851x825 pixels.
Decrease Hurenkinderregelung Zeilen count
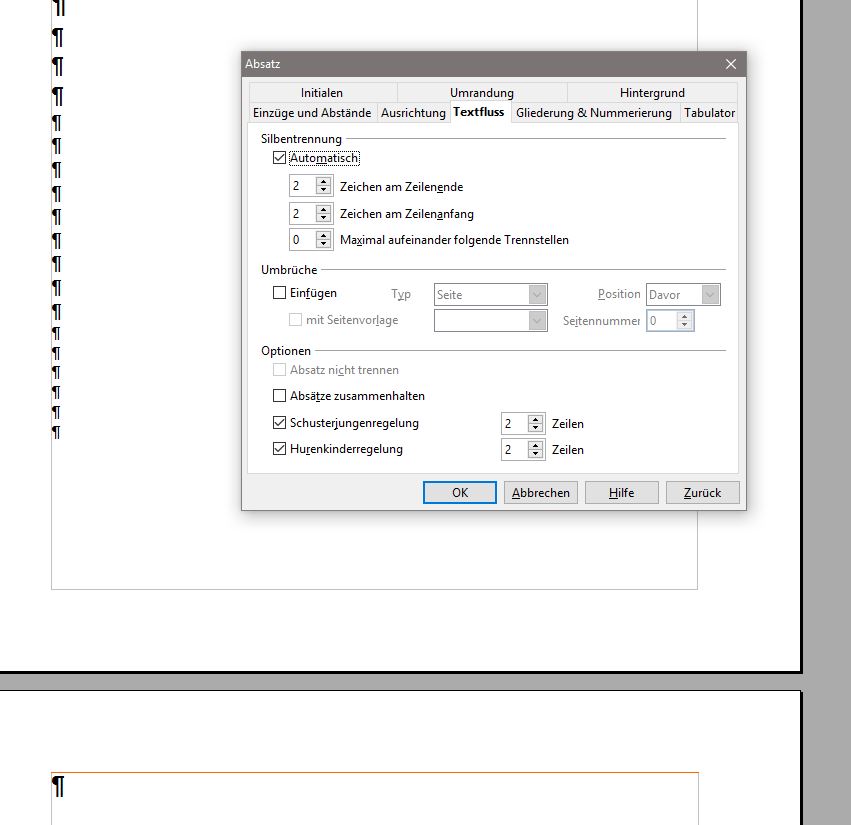(x=536, y=453)
